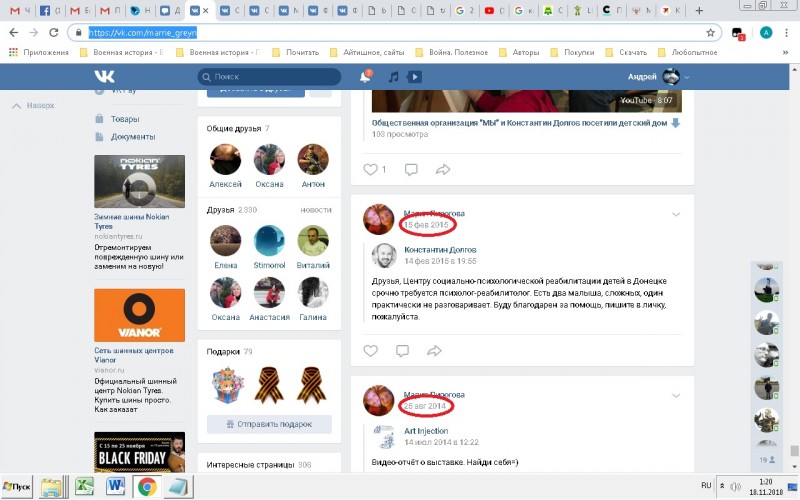Open Документы in the left menu
The height and width of the screenshot is (500, 800).
pyautogui.click(x=132, y=136)
